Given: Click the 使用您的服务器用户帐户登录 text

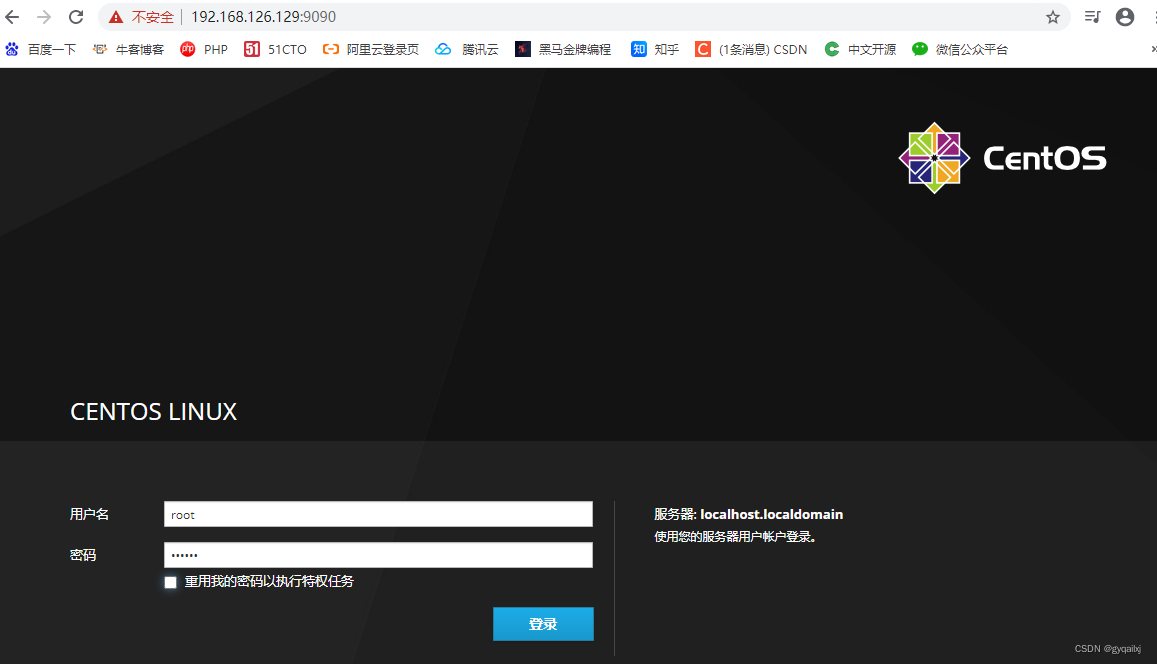Looking at the screenshot, I should (x=735, y=537).
